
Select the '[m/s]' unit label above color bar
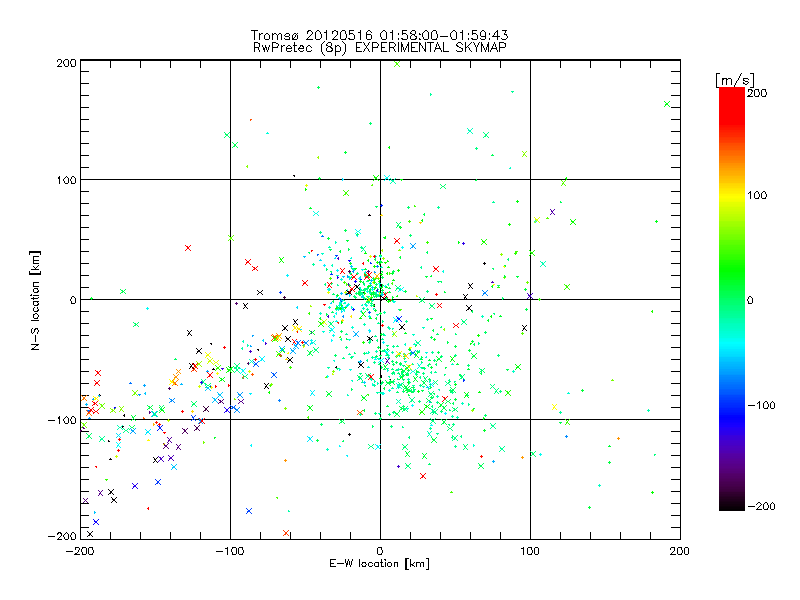pos(734,80)
